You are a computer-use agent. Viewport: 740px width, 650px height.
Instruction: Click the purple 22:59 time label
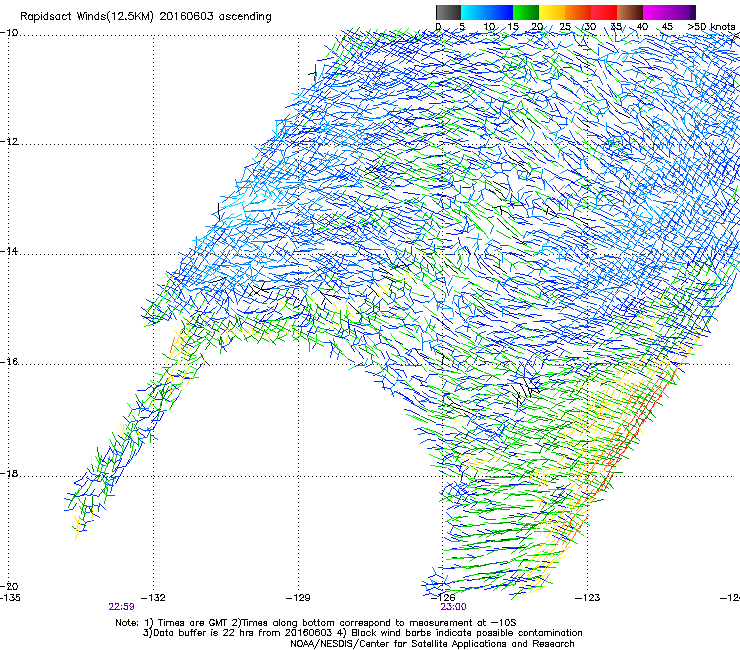121,607
